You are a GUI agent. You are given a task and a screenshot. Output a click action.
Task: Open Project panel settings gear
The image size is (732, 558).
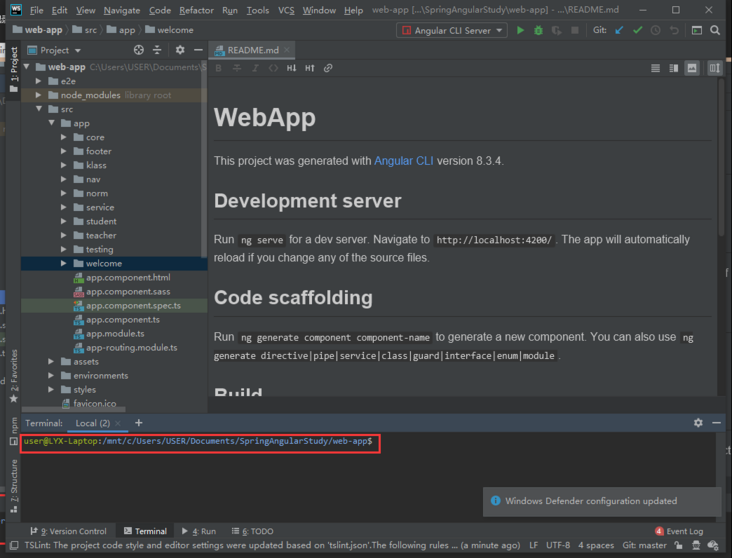(x=180, y=50)
